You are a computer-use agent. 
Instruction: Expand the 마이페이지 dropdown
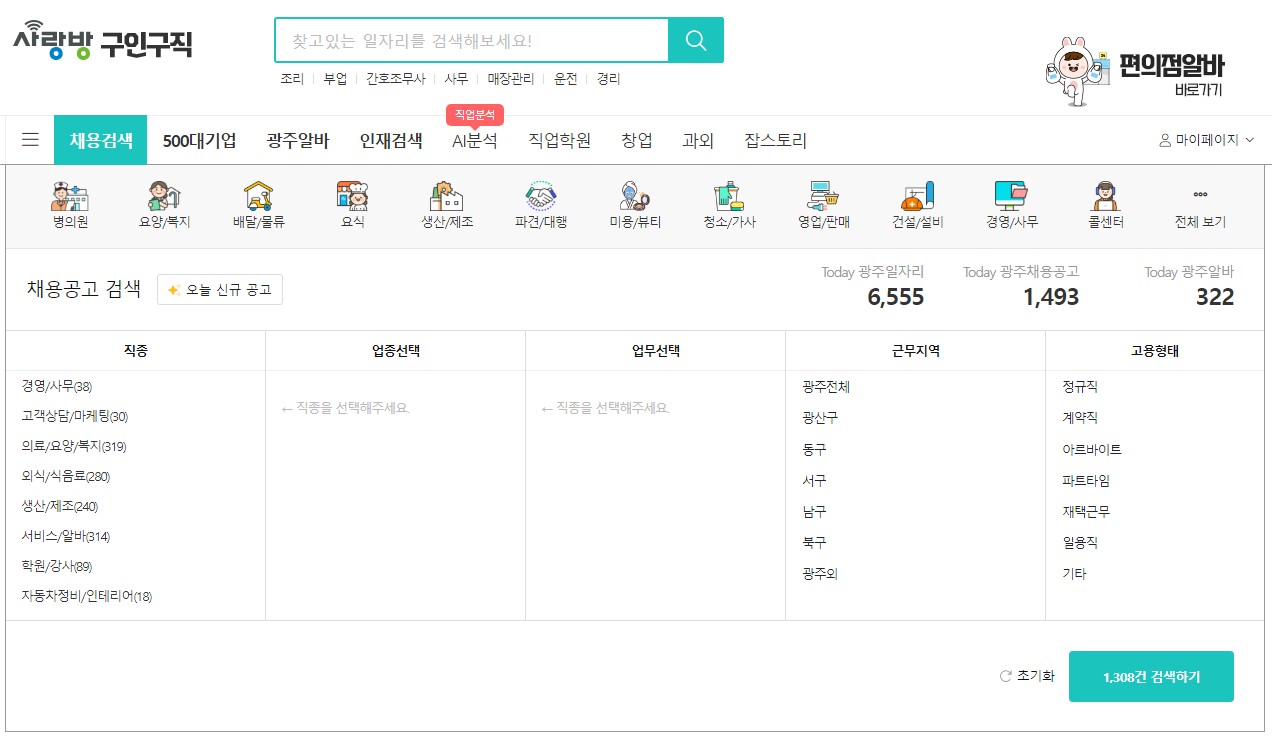click(1206, 140)
